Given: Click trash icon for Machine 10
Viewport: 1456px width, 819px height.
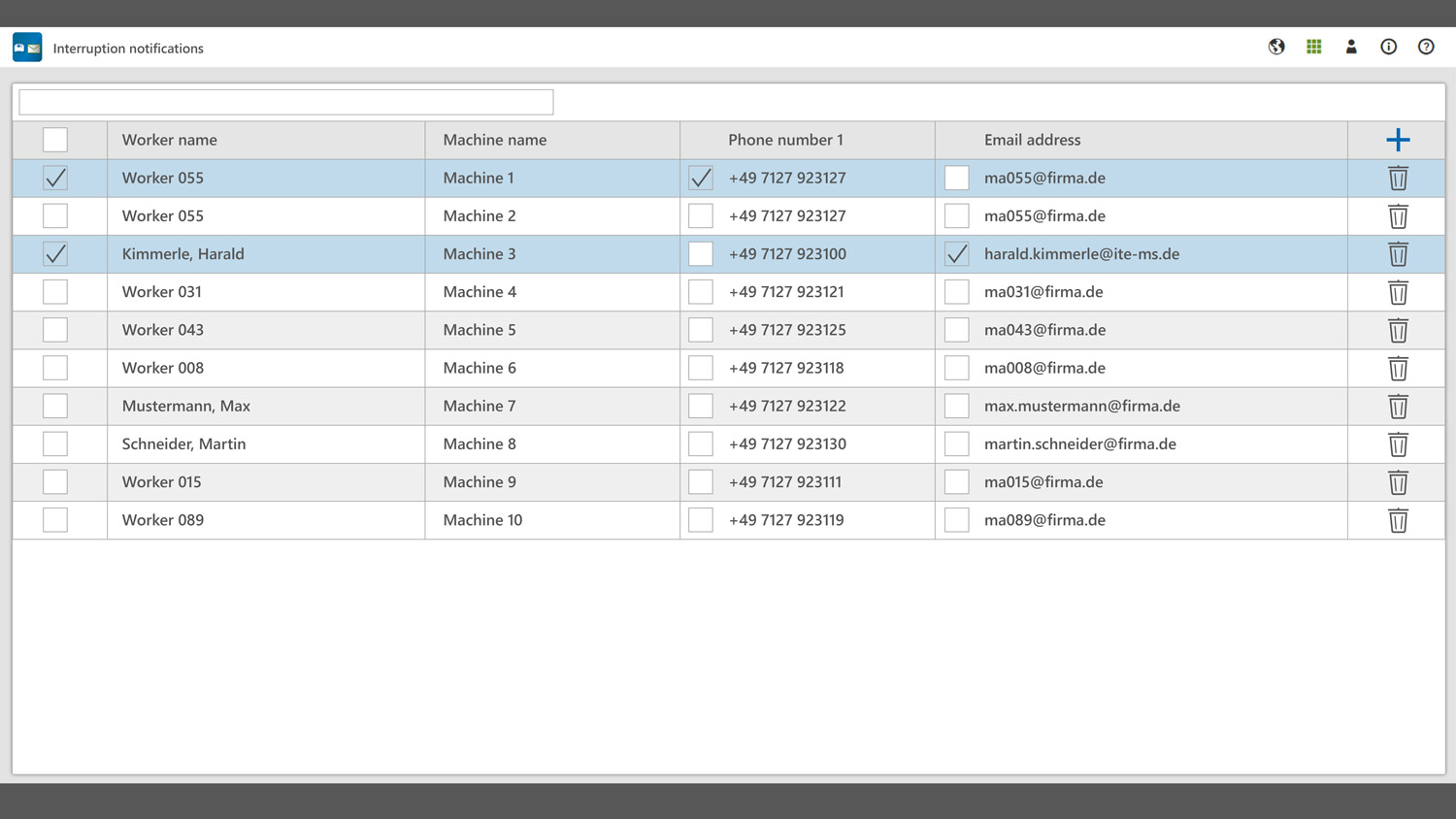Looking at the screenshot, I should pyautogui.click(x=1398, y=520).
